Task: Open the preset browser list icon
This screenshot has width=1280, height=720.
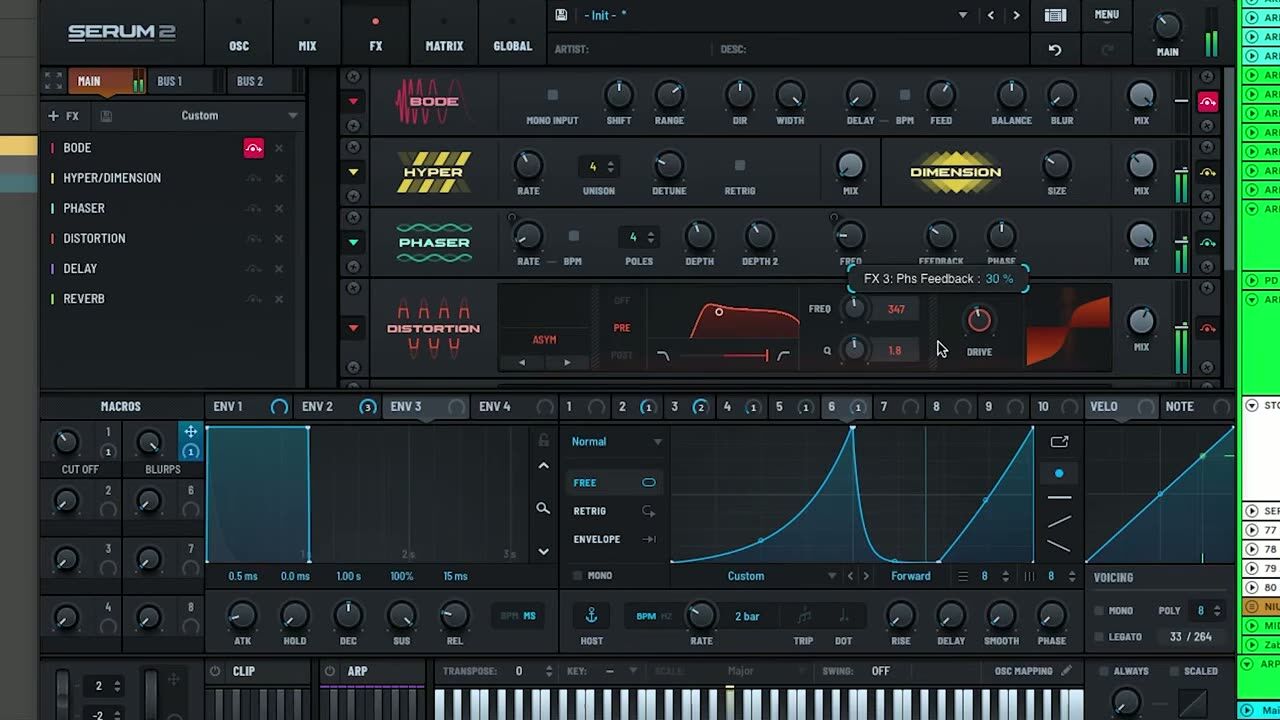Action: 1055,15
